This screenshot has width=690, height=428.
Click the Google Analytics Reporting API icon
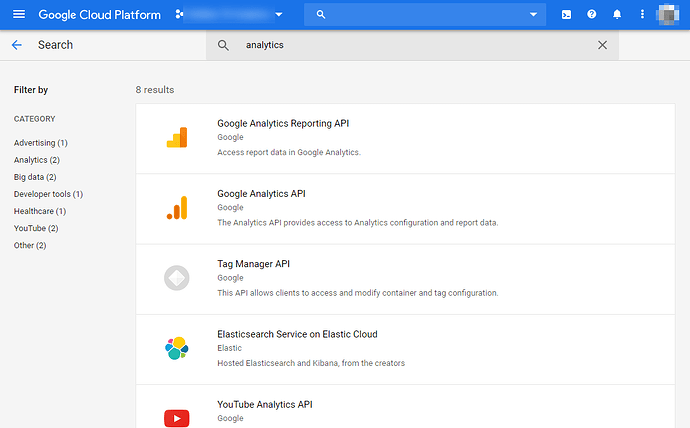pos(177,138)
